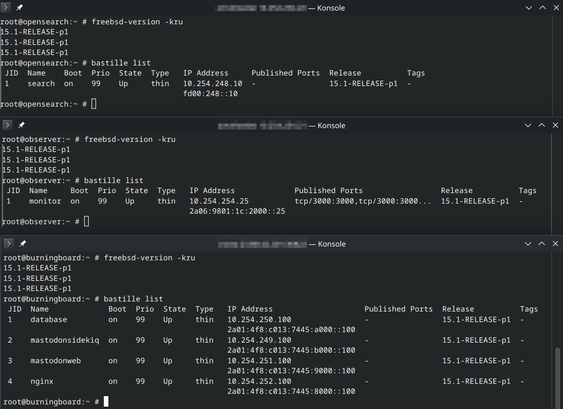Viewport: 563px width, 409px height.
Task: Toggle the pin icon in the opensearch Konsole titlebar
Action: coord(19,7)
